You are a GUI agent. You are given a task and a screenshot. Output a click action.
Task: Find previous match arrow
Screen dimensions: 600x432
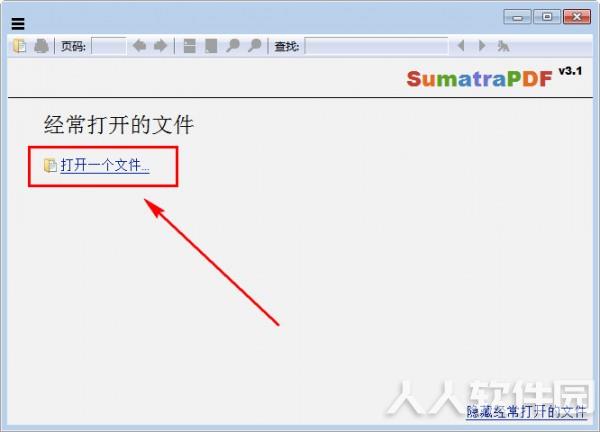(461, 46)
